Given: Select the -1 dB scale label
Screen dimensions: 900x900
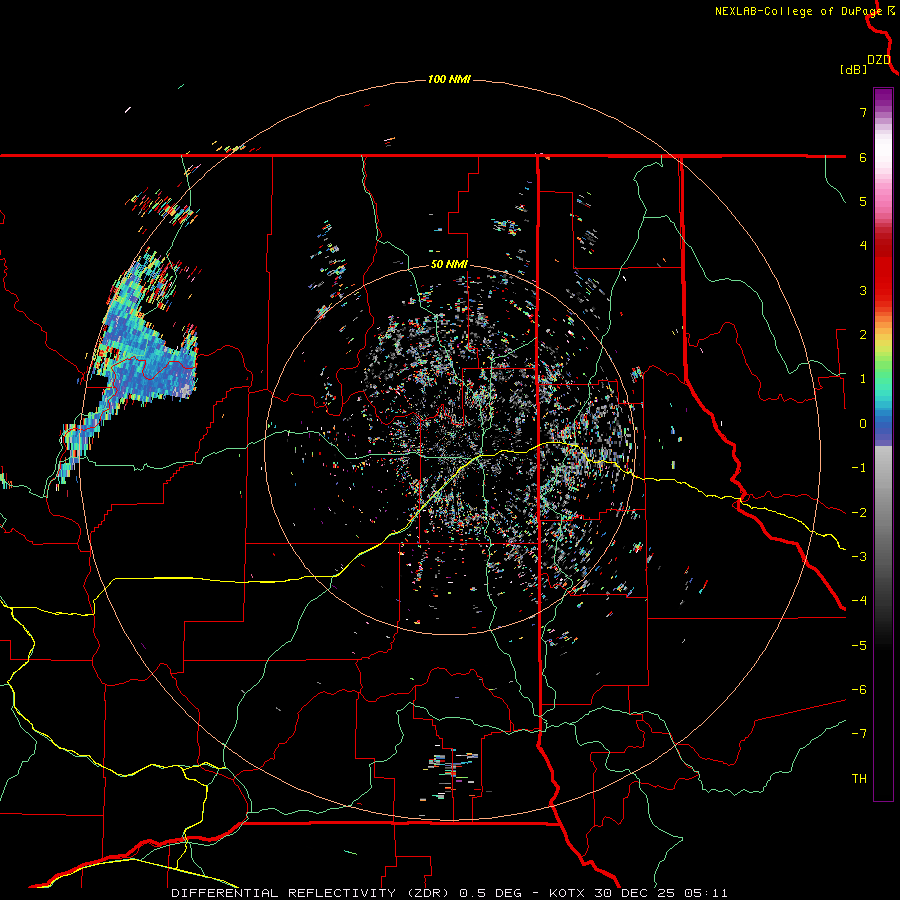Looking at the screenshot, I should click(x=859, y=468).
